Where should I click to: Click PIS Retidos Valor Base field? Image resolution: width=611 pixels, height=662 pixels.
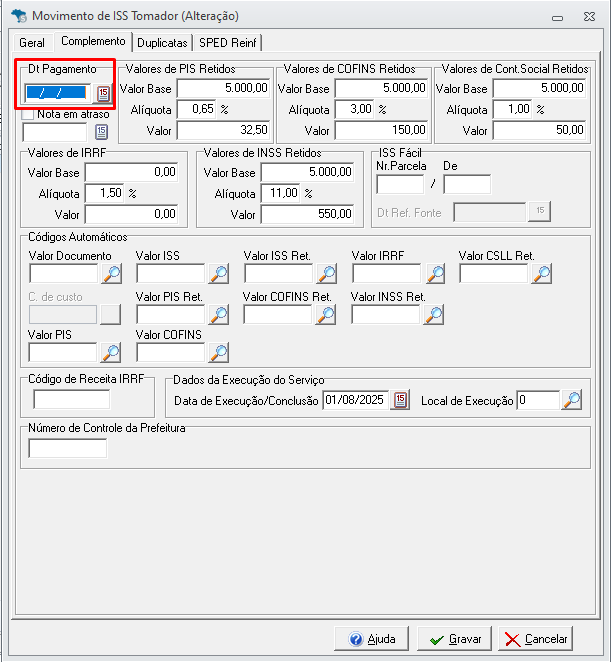223,88
